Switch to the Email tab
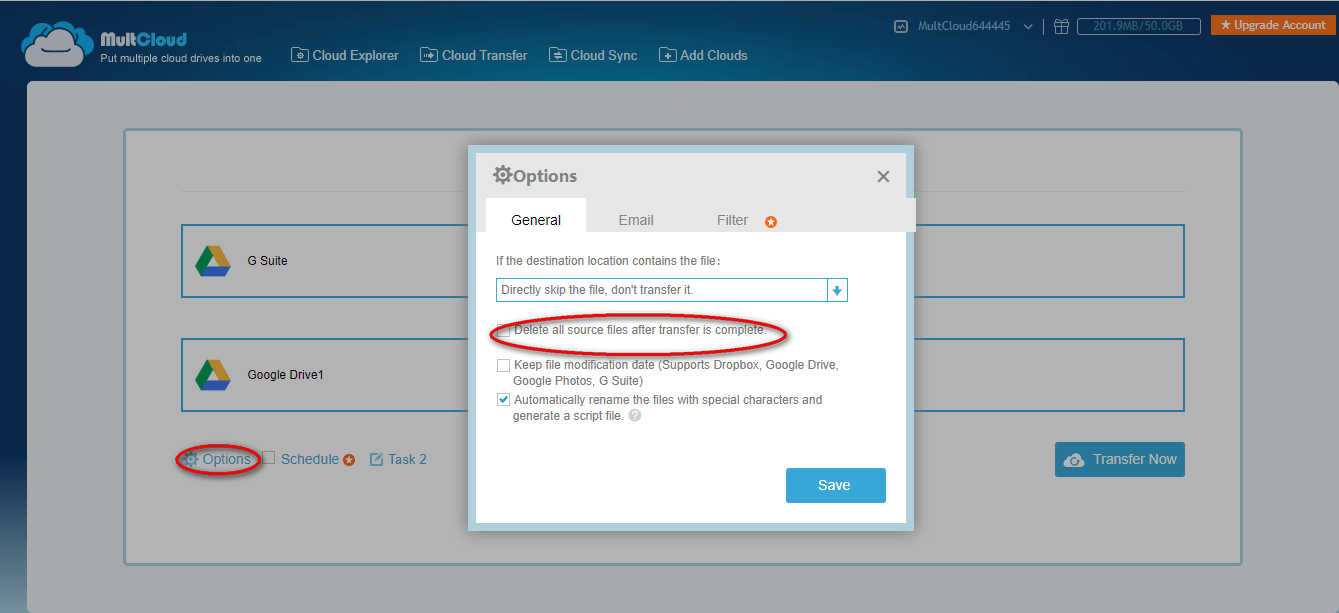Viewport: 1339px width, 613px height. click(x=636, y=220)
